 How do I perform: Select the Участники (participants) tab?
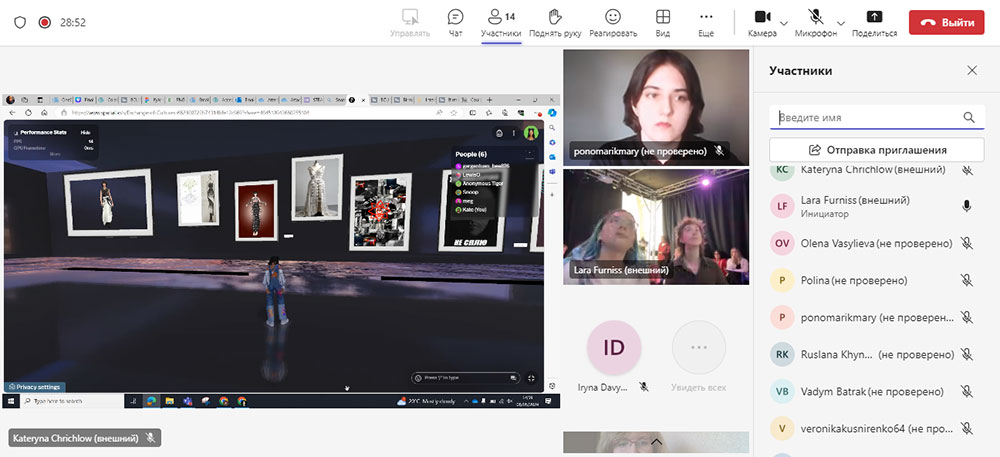500,22
